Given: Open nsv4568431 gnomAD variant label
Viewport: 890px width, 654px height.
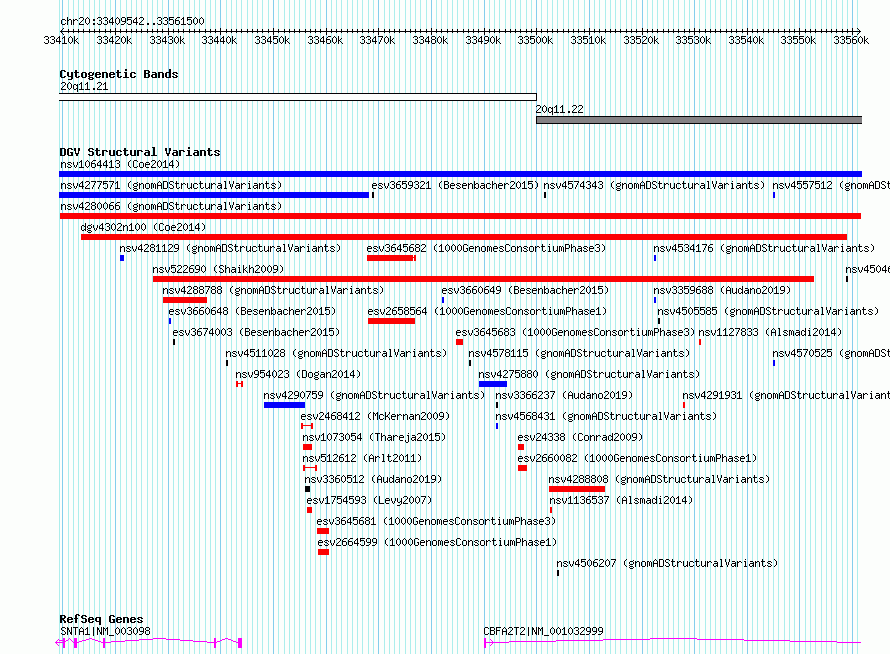Looking at the screenshot, I should [x=606, y=417].
